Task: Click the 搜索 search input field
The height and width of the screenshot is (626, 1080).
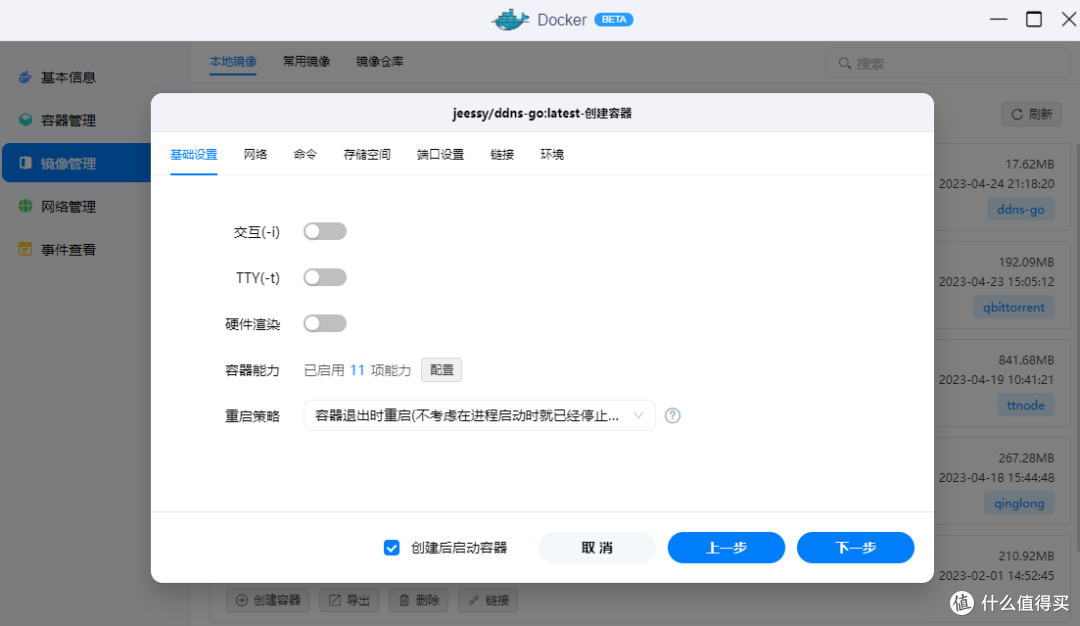Action: 948,62
